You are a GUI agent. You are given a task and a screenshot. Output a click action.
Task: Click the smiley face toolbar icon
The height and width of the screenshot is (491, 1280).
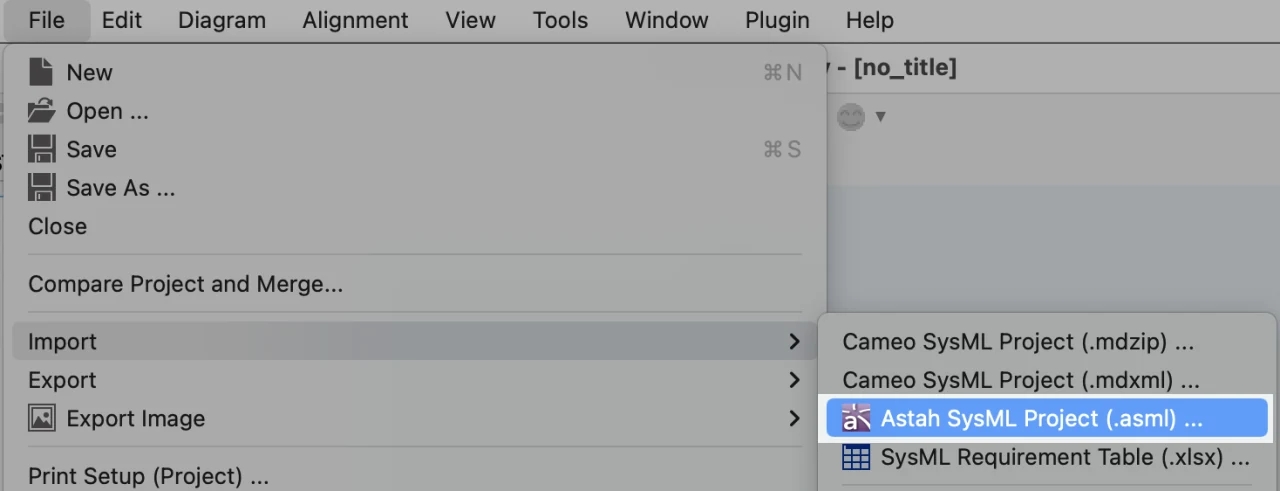[850, 117]
